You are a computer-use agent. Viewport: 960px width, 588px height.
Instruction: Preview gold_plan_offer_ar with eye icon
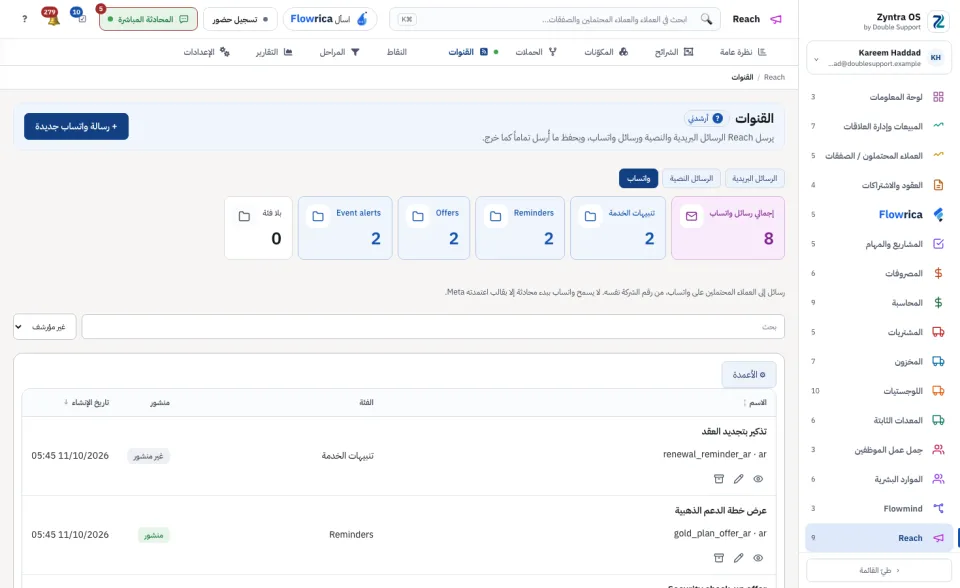tap(758, 558)
